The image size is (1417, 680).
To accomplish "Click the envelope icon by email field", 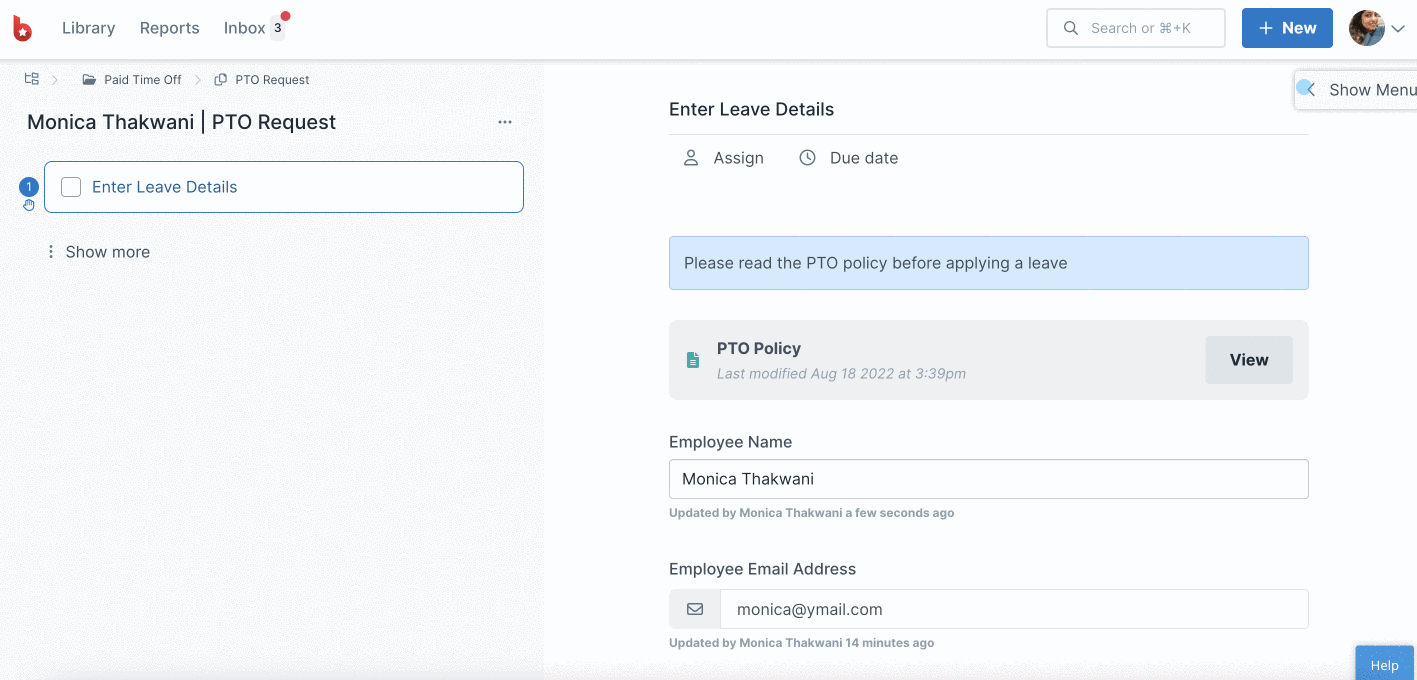I will pos(695,609).
